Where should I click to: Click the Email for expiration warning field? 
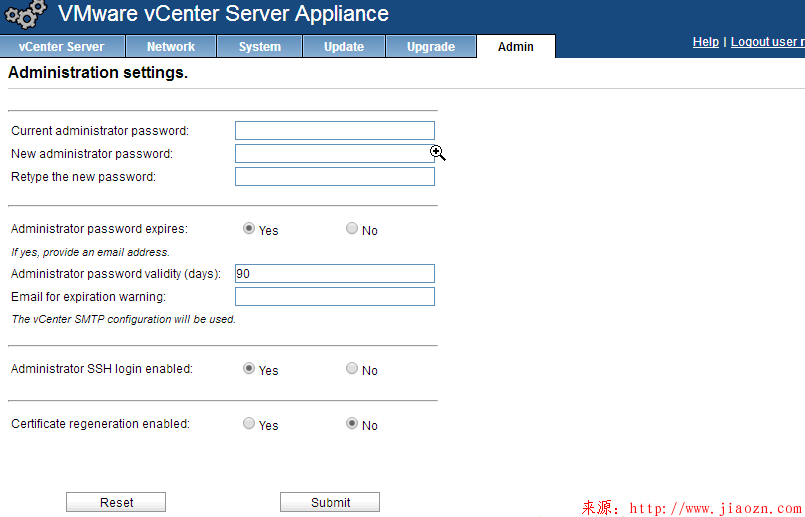tap(334, 297)
